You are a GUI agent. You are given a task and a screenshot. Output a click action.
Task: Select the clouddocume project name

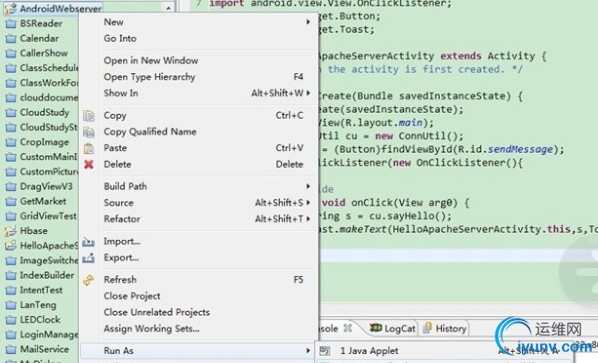click(x=49, y=98)
